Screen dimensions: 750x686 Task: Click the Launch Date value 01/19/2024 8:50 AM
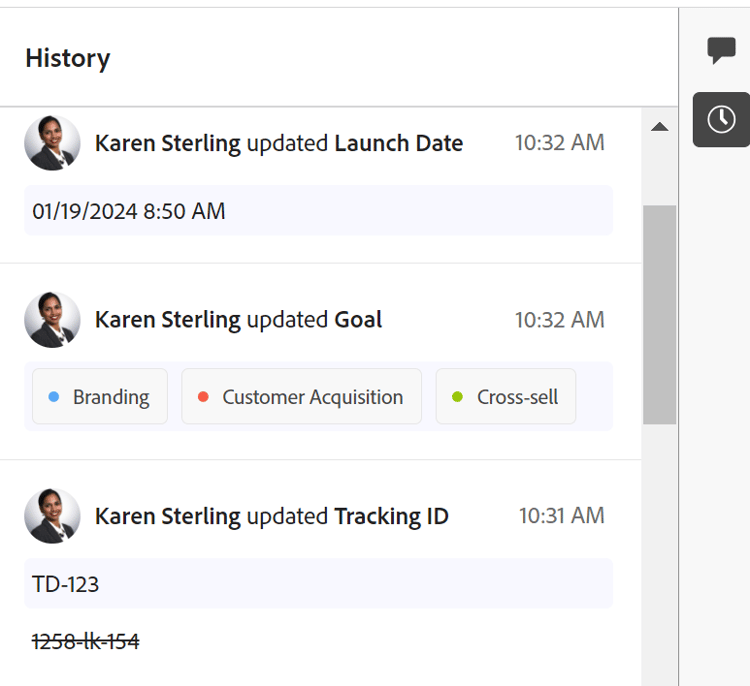pyautogui.click(x=129, y=211)
